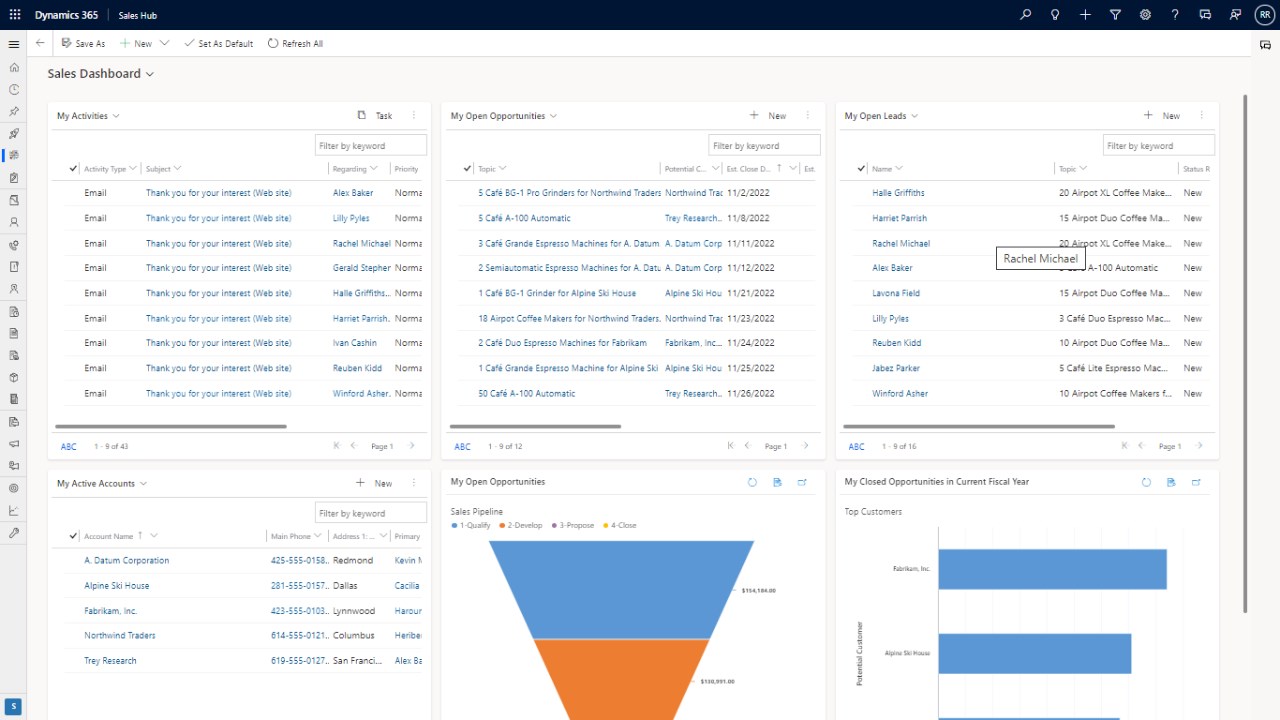
Task: Open the My Open Leads view dropdown
Action: click(914, 116)
